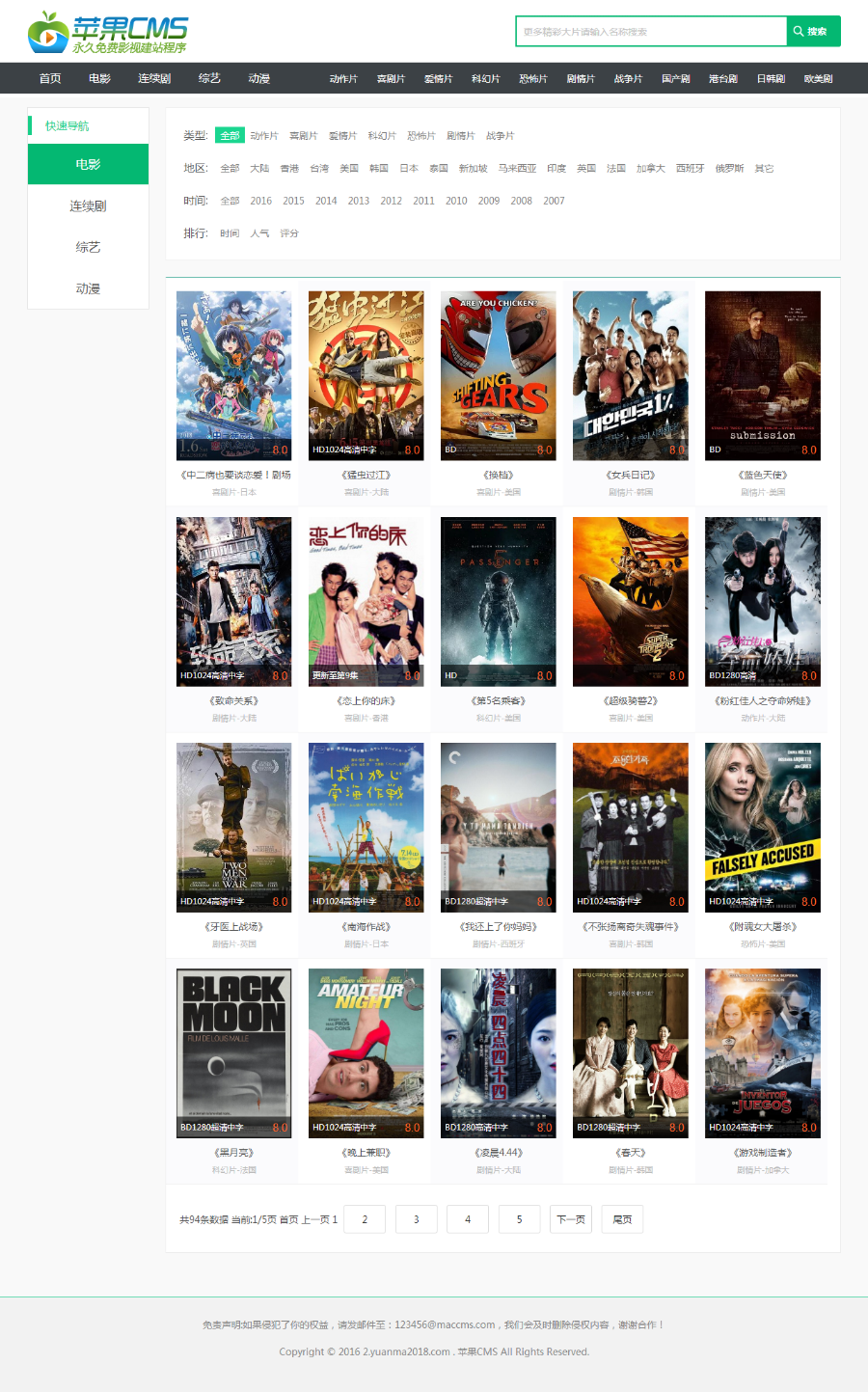This screenshot has height=1392, width=868.
Task: Filter 时间 by year 2011
Action: 423,202
